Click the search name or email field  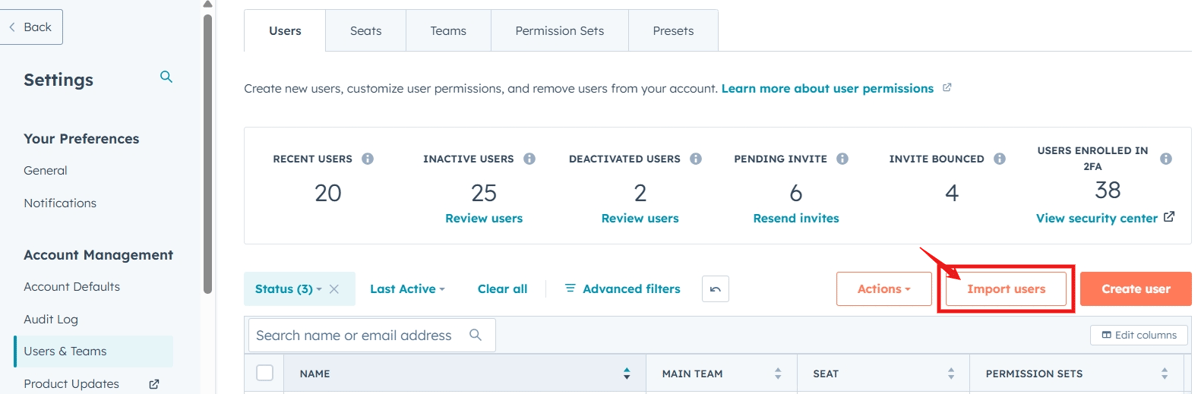[371, 335]
